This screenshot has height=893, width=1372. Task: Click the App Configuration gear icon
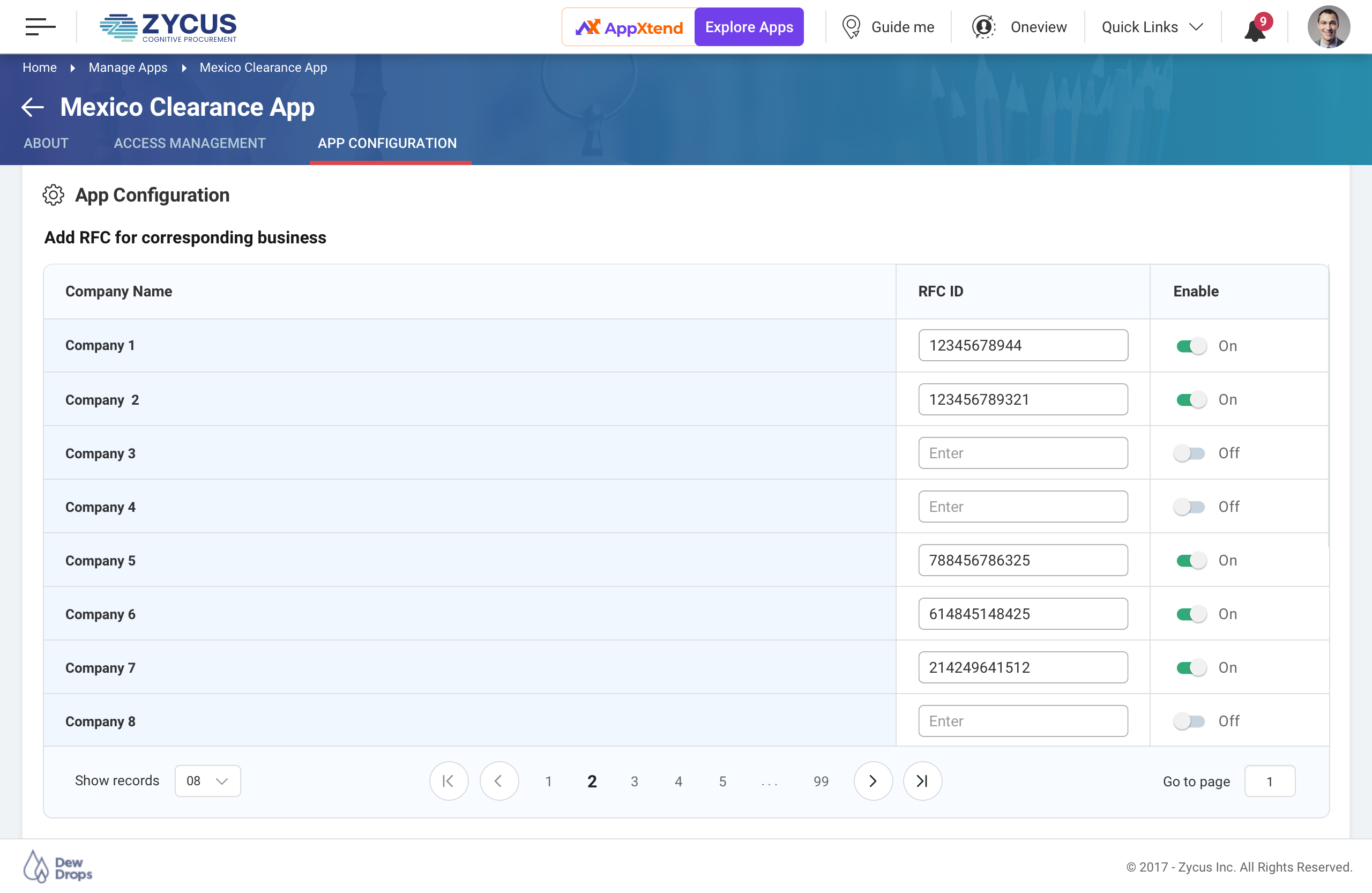[53, 196]
